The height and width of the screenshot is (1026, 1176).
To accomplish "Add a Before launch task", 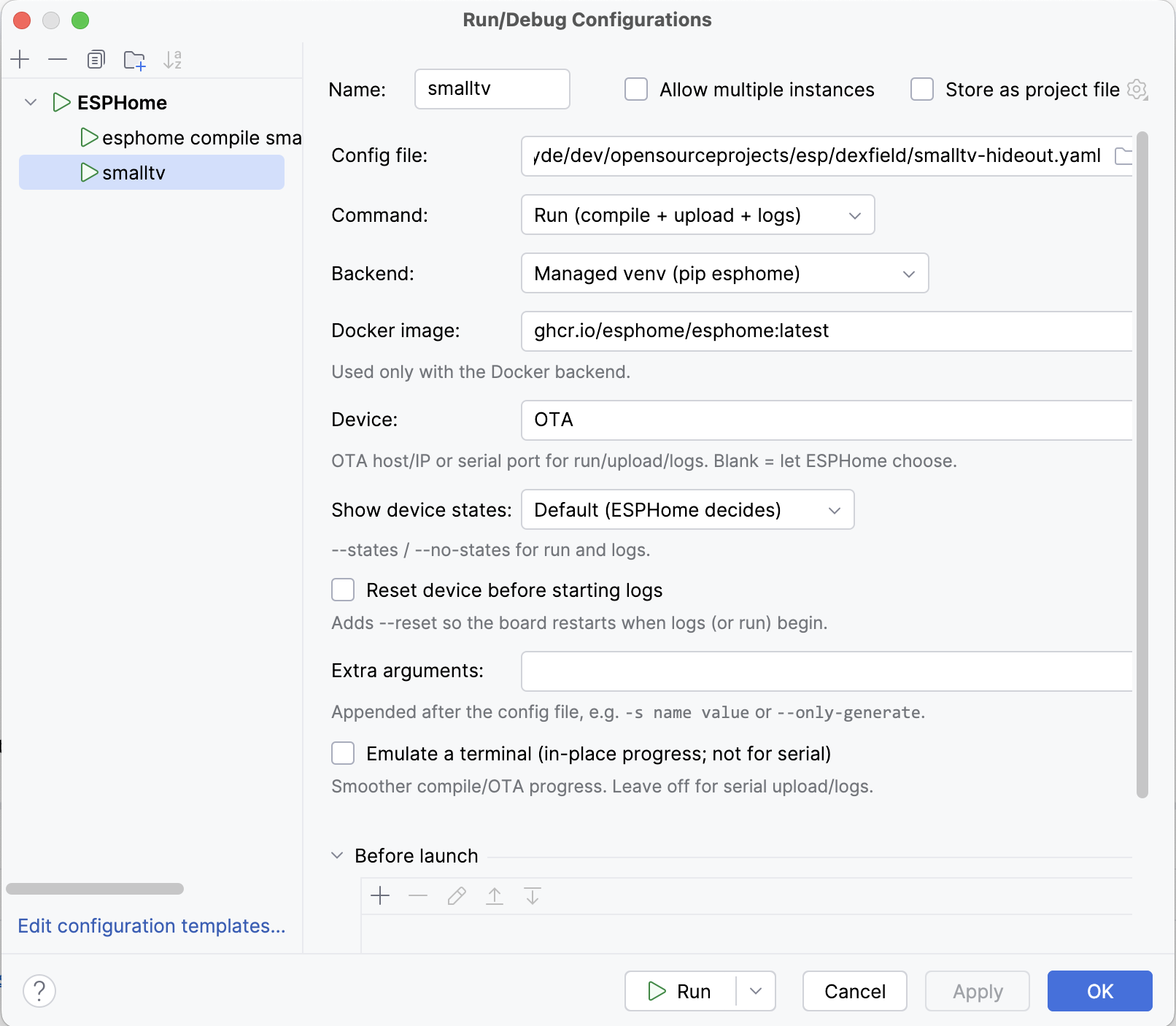I will [x=380, y=895].
